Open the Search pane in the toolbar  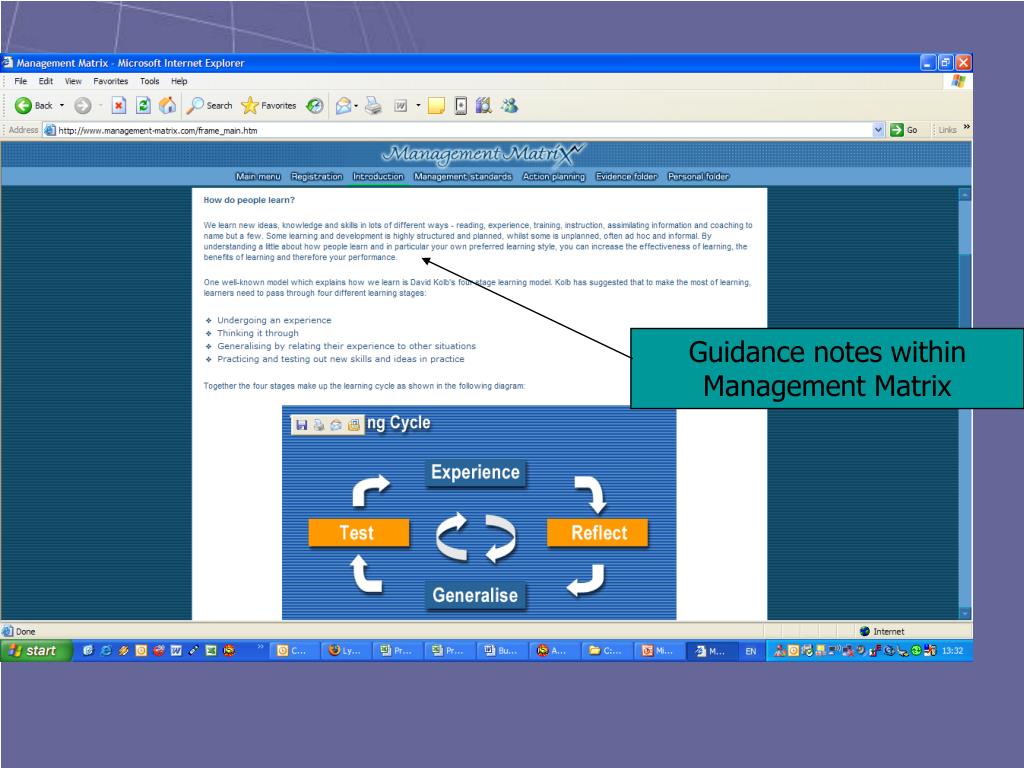(210, 105)
